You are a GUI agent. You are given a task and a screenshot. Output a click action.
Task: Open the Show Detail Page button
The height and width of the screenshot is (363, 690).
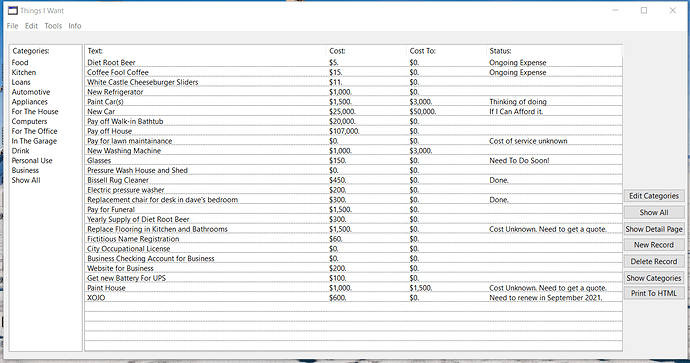pos(654,229)
